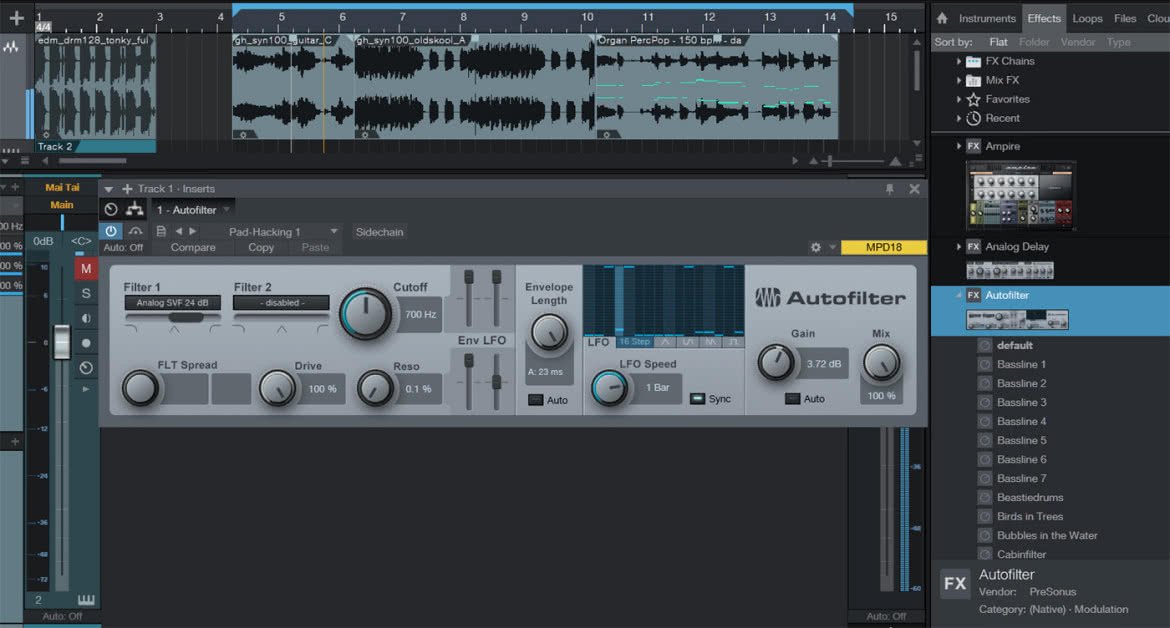Click the Copy button
The width and height of the screenshot is (1170, 628).
pyautogui.click(x=260, y=248)
